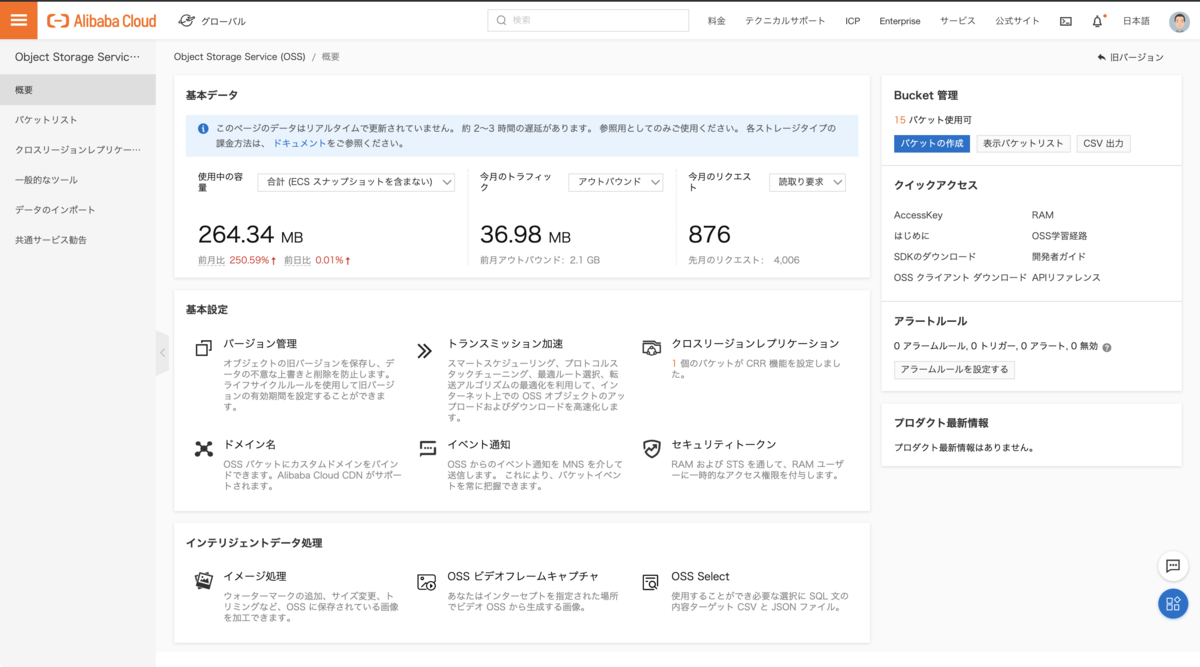Collapse the left sidebar panel handle
The width and height of the screenshot is (1200, 667).
click(x=163, y=352)
